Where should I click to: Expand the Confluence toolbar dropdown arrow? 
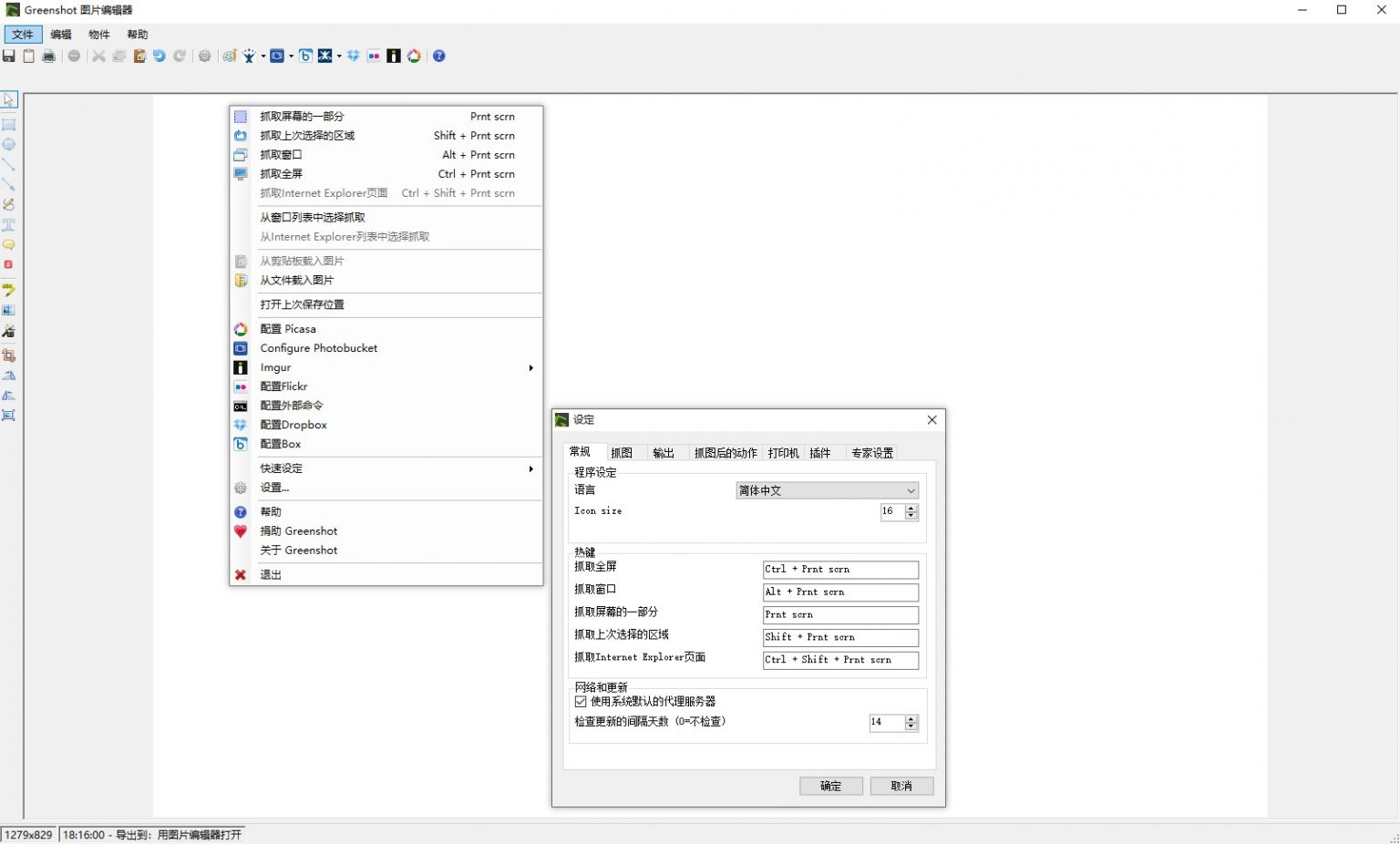click(x=339, y=57)
